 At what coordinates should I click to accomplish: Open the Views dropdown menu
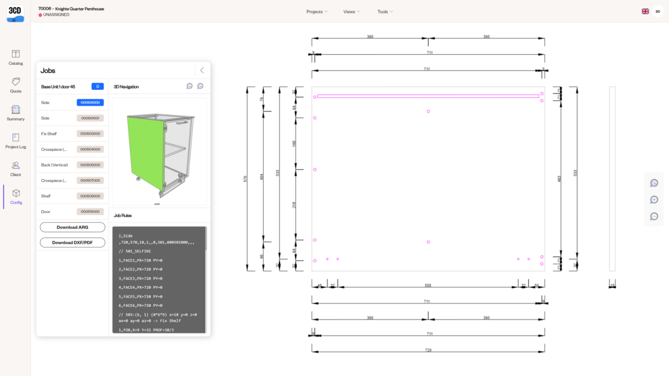pos(352,12)
